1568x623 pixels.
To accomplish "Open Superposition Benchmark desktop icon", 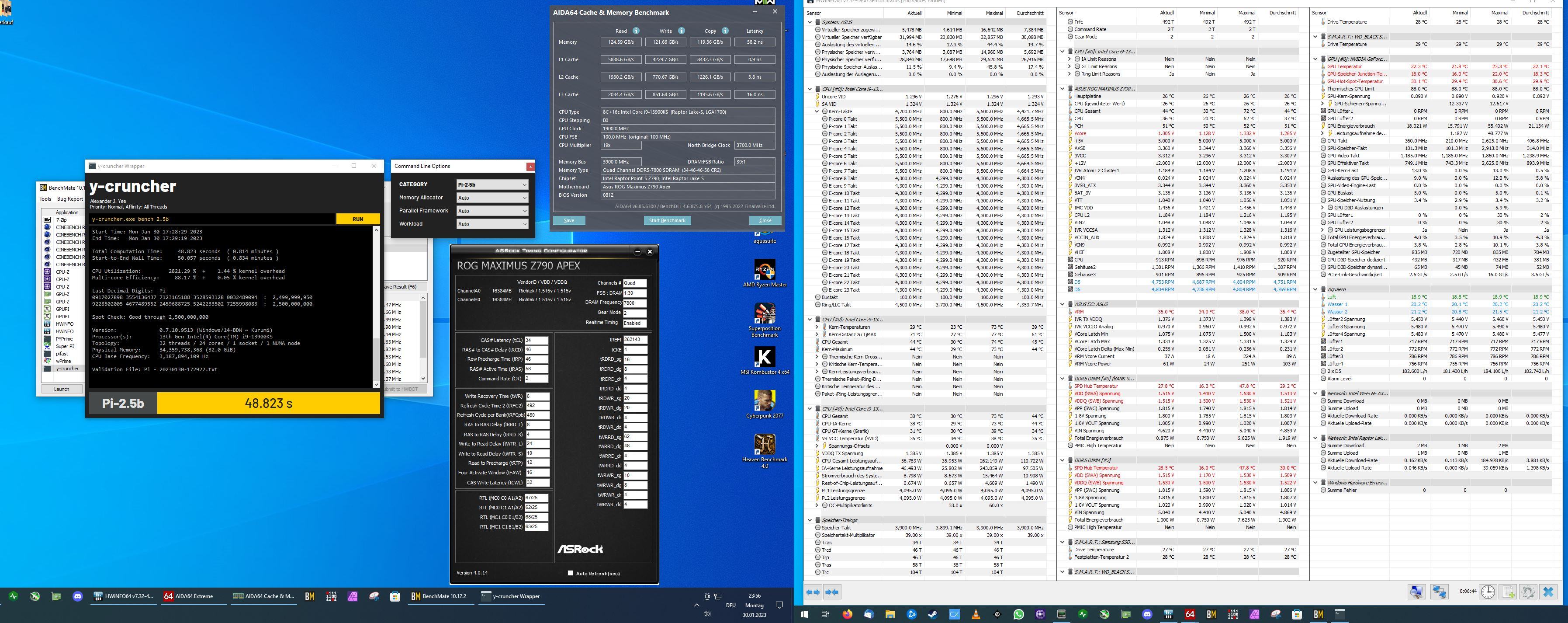I will [765, 320].
